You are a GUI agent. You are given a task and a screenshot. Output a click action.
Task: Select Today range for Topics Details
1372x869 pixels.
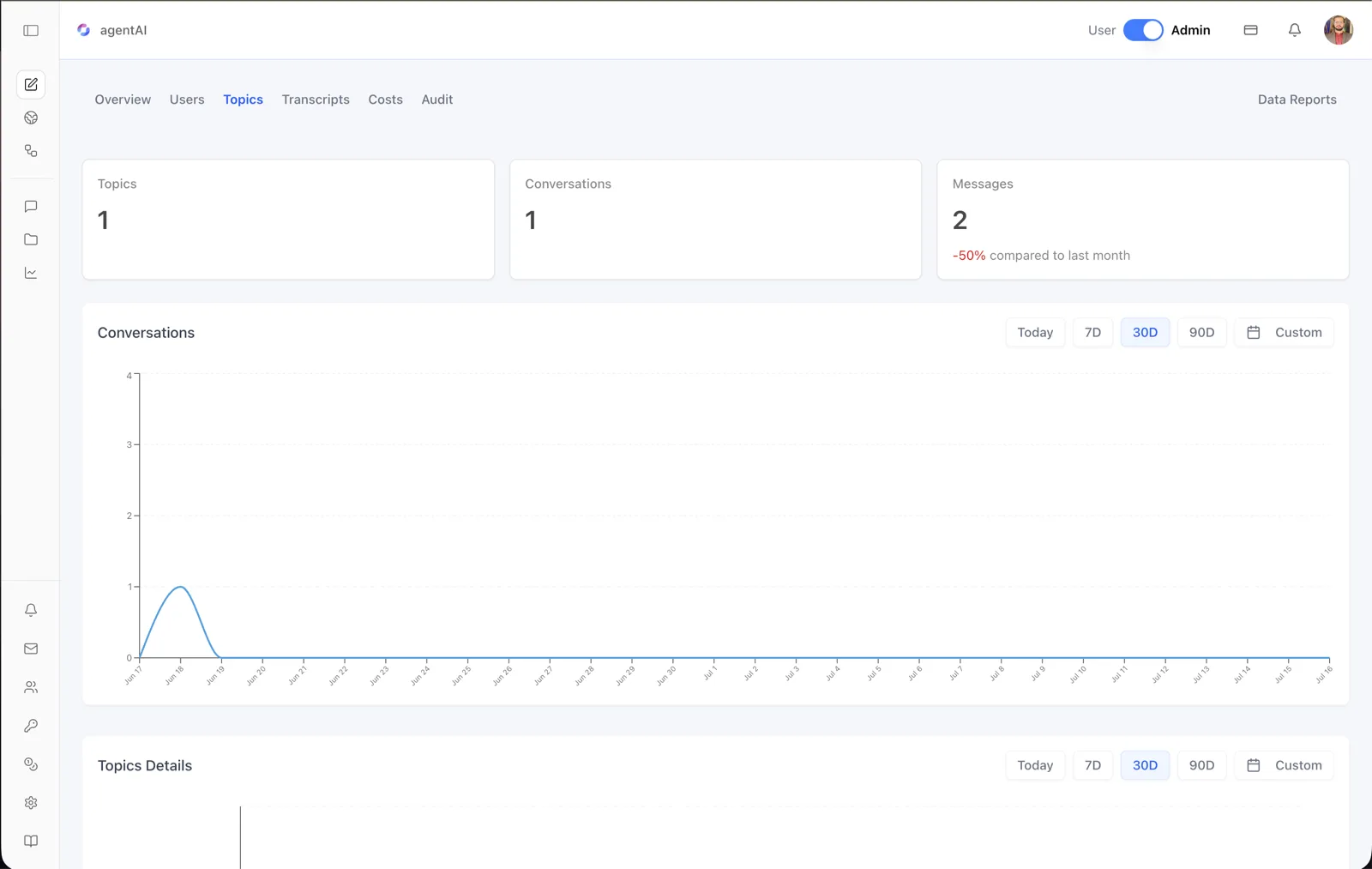pyautogui.click(x=1035, y=765)
